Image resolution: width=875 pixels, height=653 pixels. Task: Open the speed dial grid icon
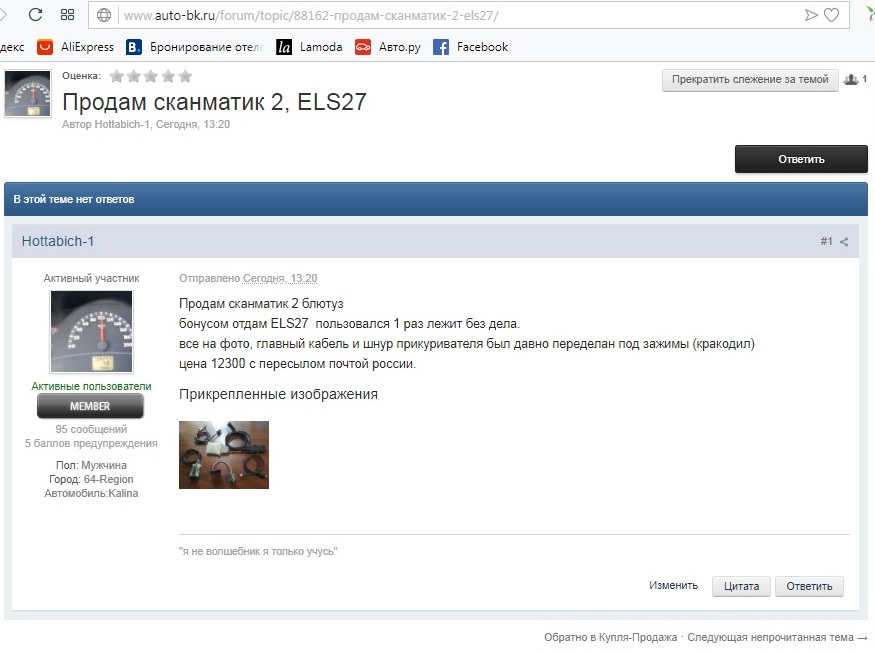tap(67, 15)
